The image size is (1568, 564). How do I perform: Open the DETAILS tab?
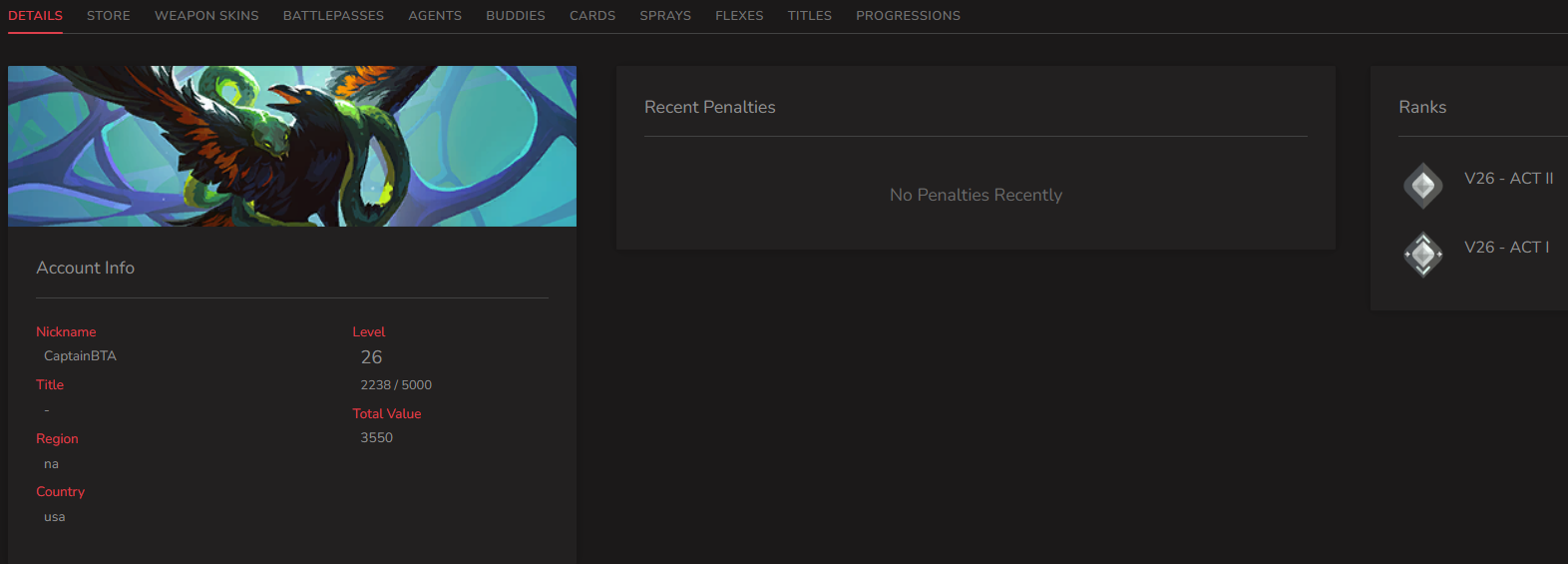click(35, 16)
